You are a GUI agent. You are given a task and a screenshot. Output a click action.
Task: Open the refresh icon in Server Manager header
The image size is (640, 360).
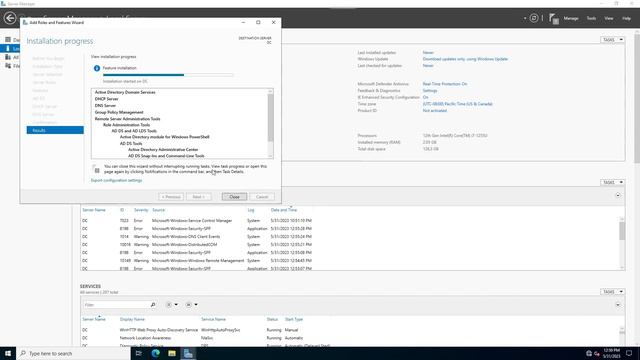coord(534,18)
